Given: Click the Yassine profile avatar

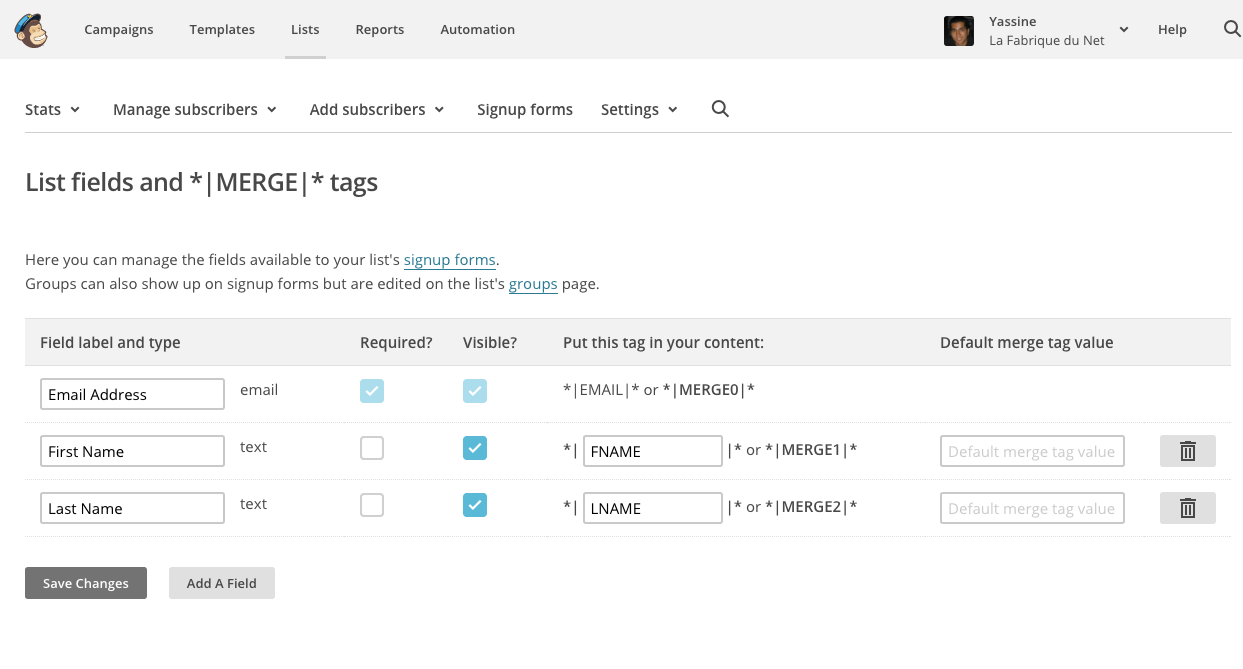Looking at the screenshot, I should click(x=958, y=30).
